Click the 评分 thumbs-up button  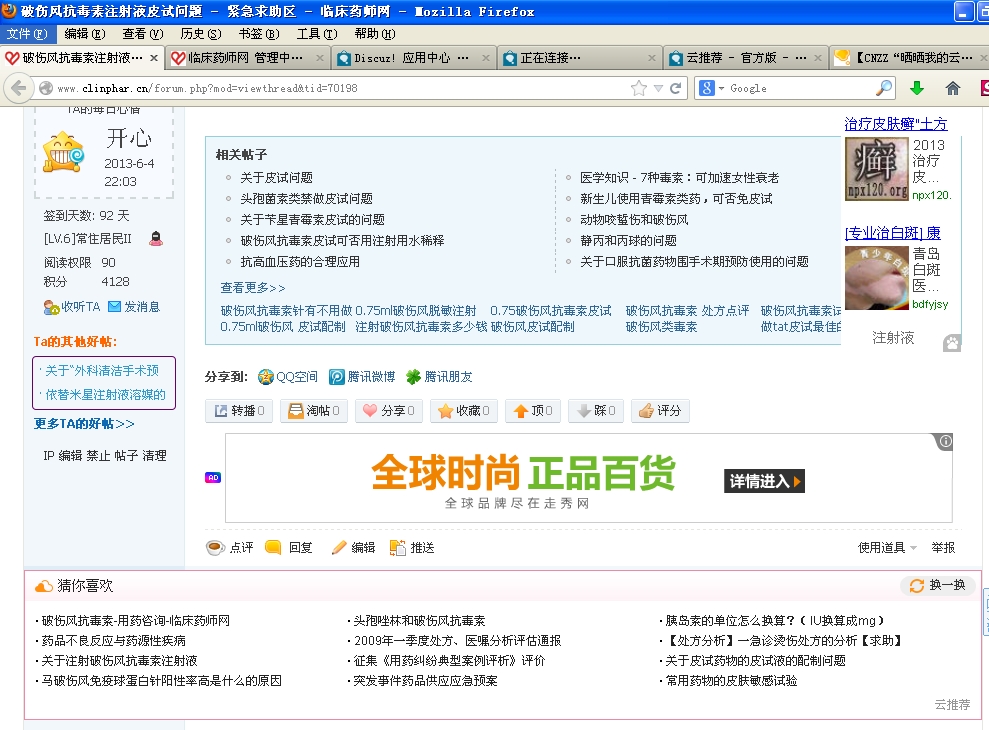660,411
